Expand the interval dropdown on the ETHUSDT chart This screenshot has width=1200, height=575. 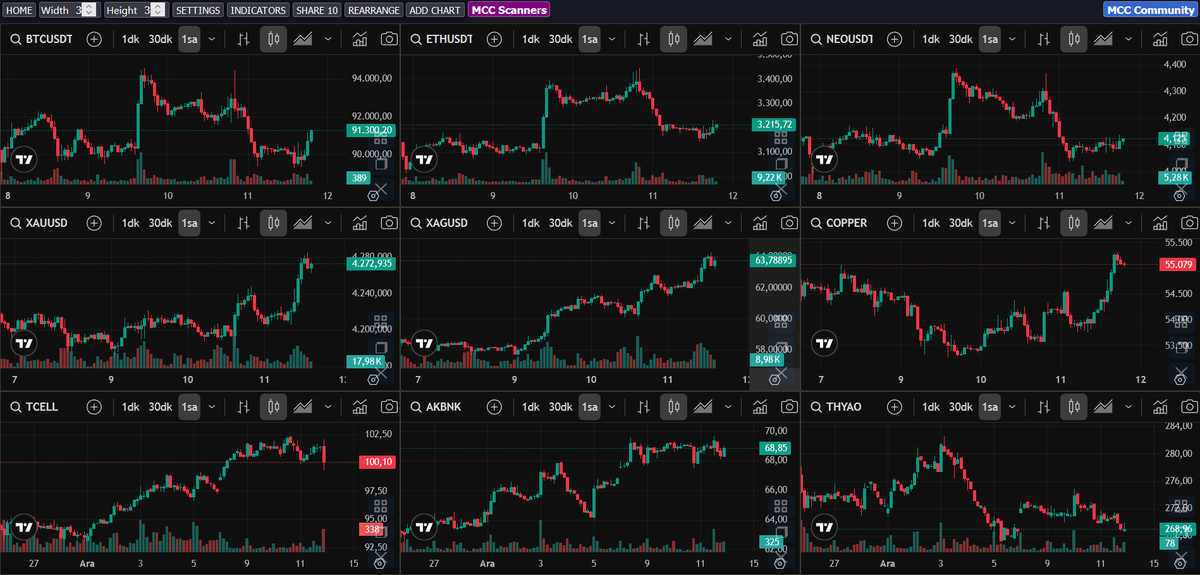[x=612, y=39]
